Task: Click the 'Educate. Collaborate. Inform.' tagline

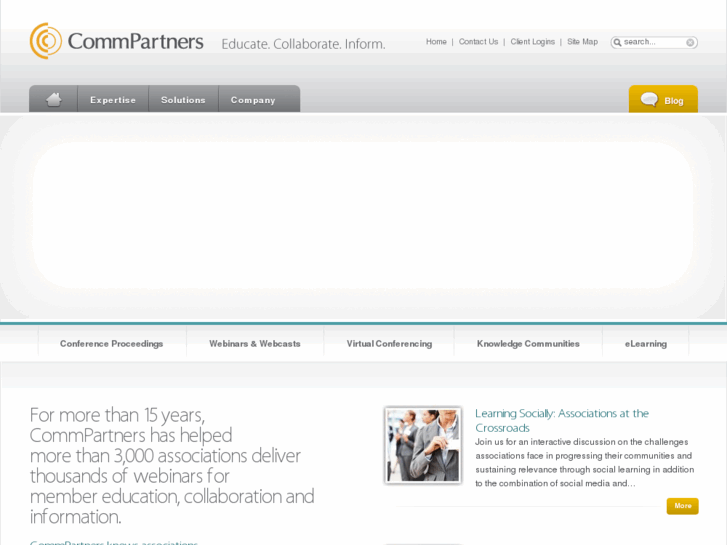Action: [303, 44]
